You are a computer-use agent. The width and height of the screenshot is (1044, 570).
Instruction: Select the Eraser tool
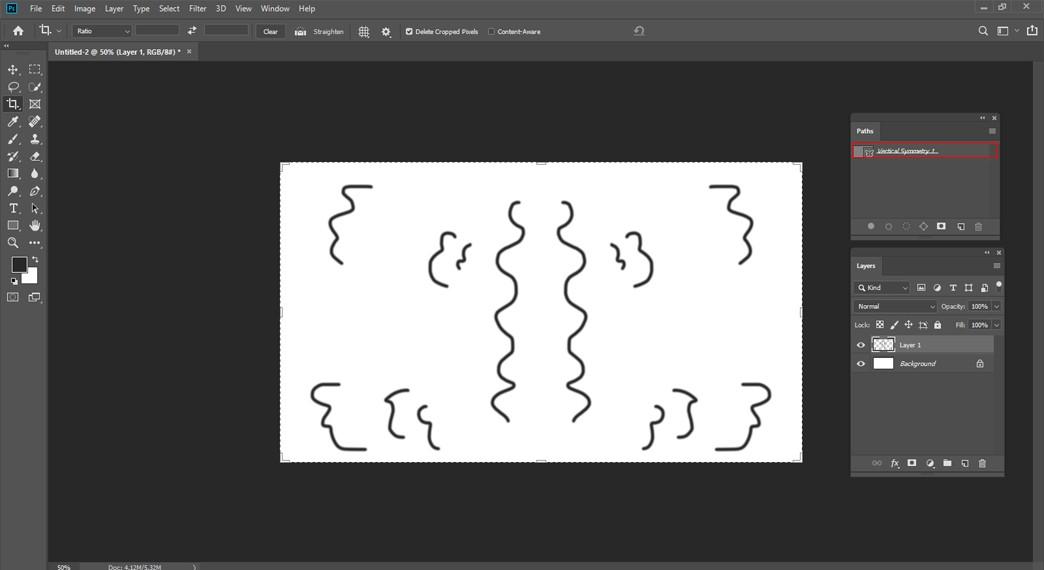pyautogui.click(x=35, y=156)
